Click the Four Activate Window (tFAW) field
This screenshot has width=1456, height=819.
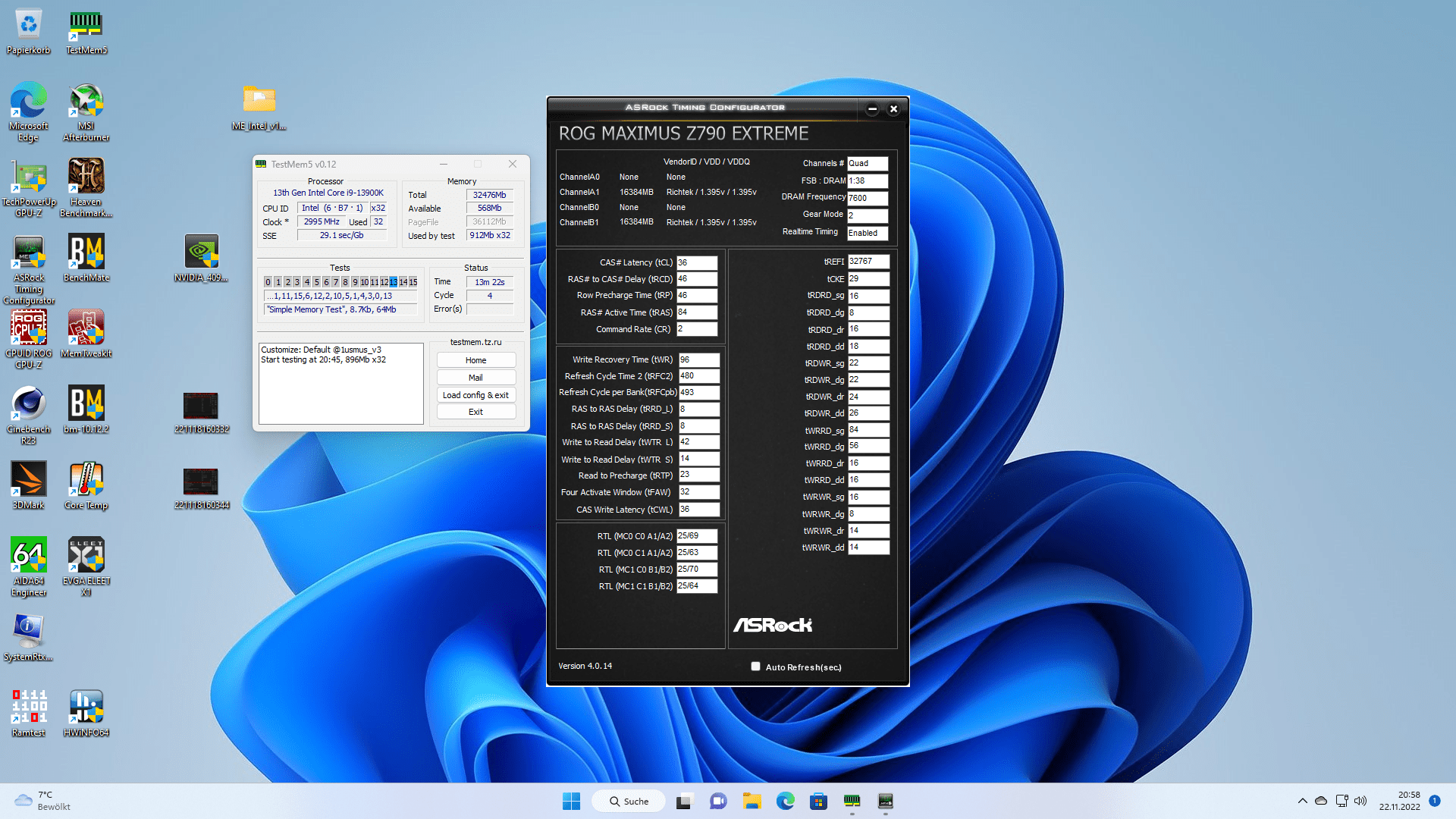point(698,492)
